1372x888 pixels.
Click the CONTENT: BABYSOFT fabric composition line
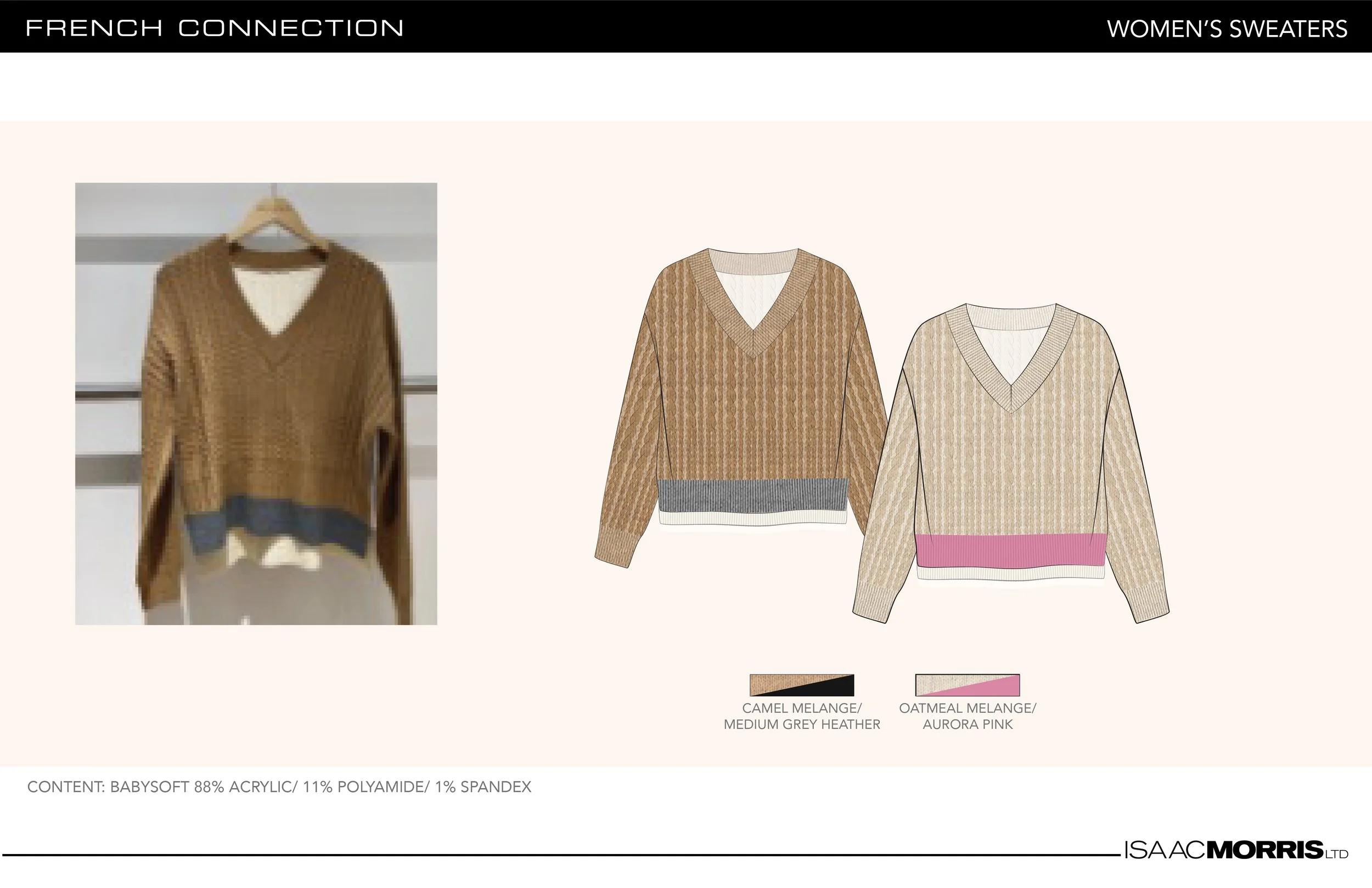point(279,787)
